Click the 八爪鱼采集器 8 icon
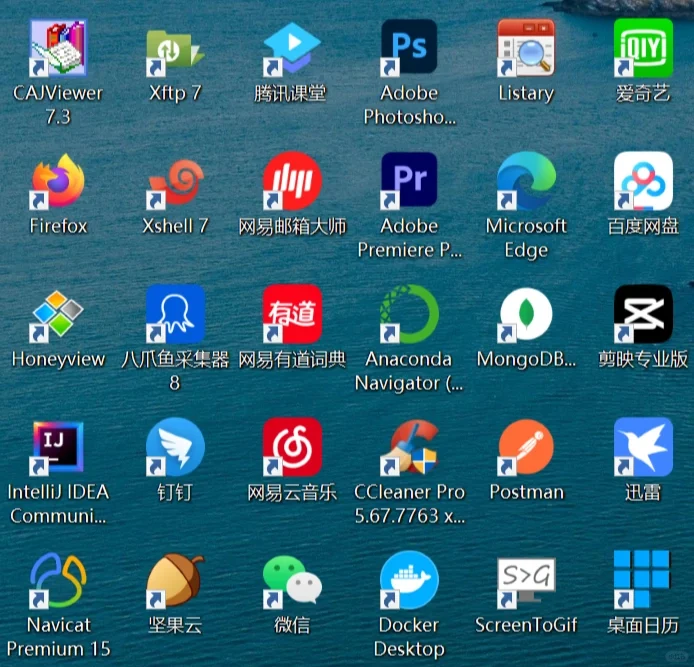 click(175, 314)
